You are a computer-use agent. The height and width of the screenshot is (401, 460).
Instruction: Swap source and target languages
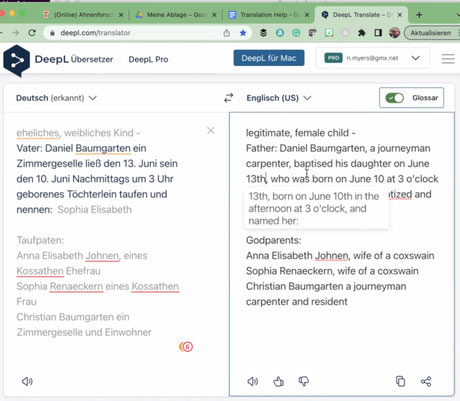[229, 98]
